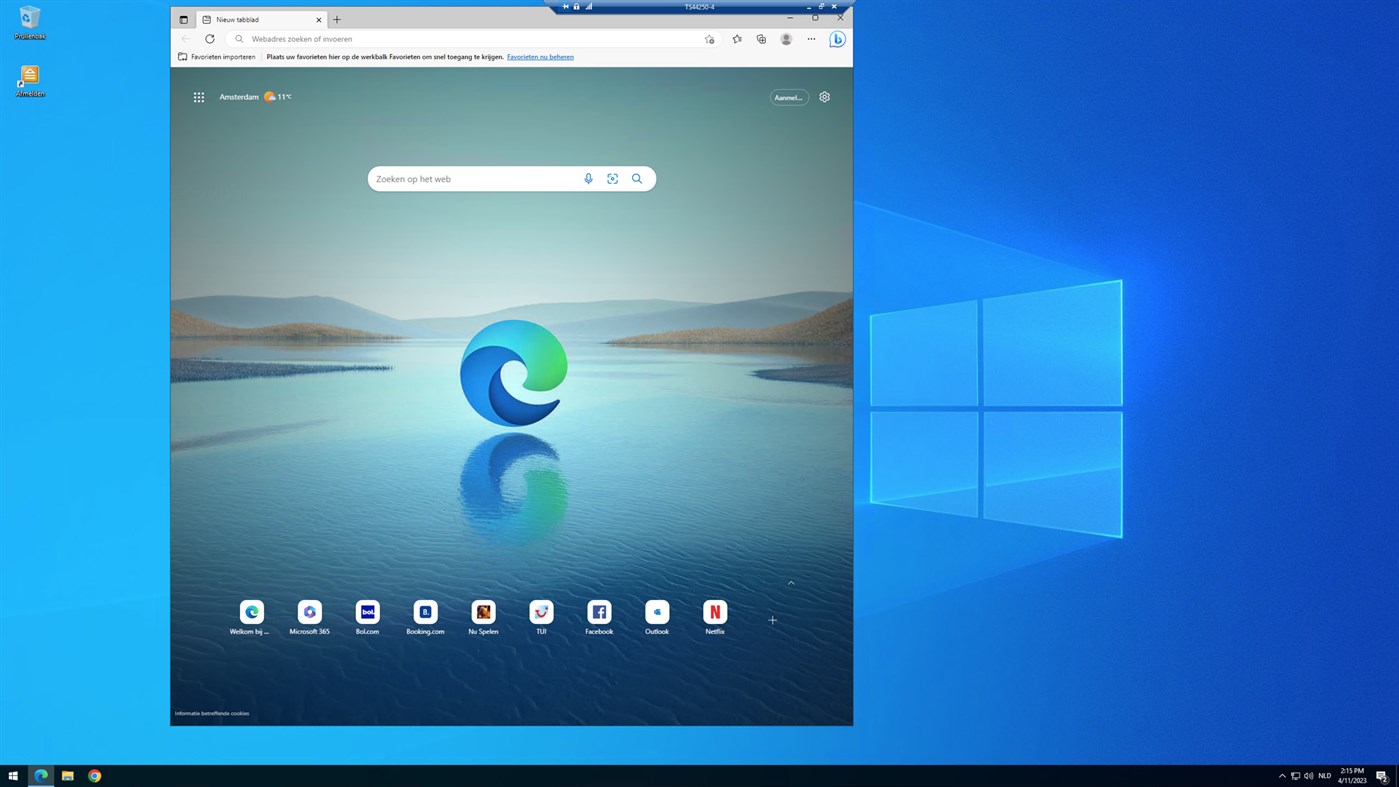Open the apps grid launcher on new tab page
1399x787 pixels.
coord(199,97)
